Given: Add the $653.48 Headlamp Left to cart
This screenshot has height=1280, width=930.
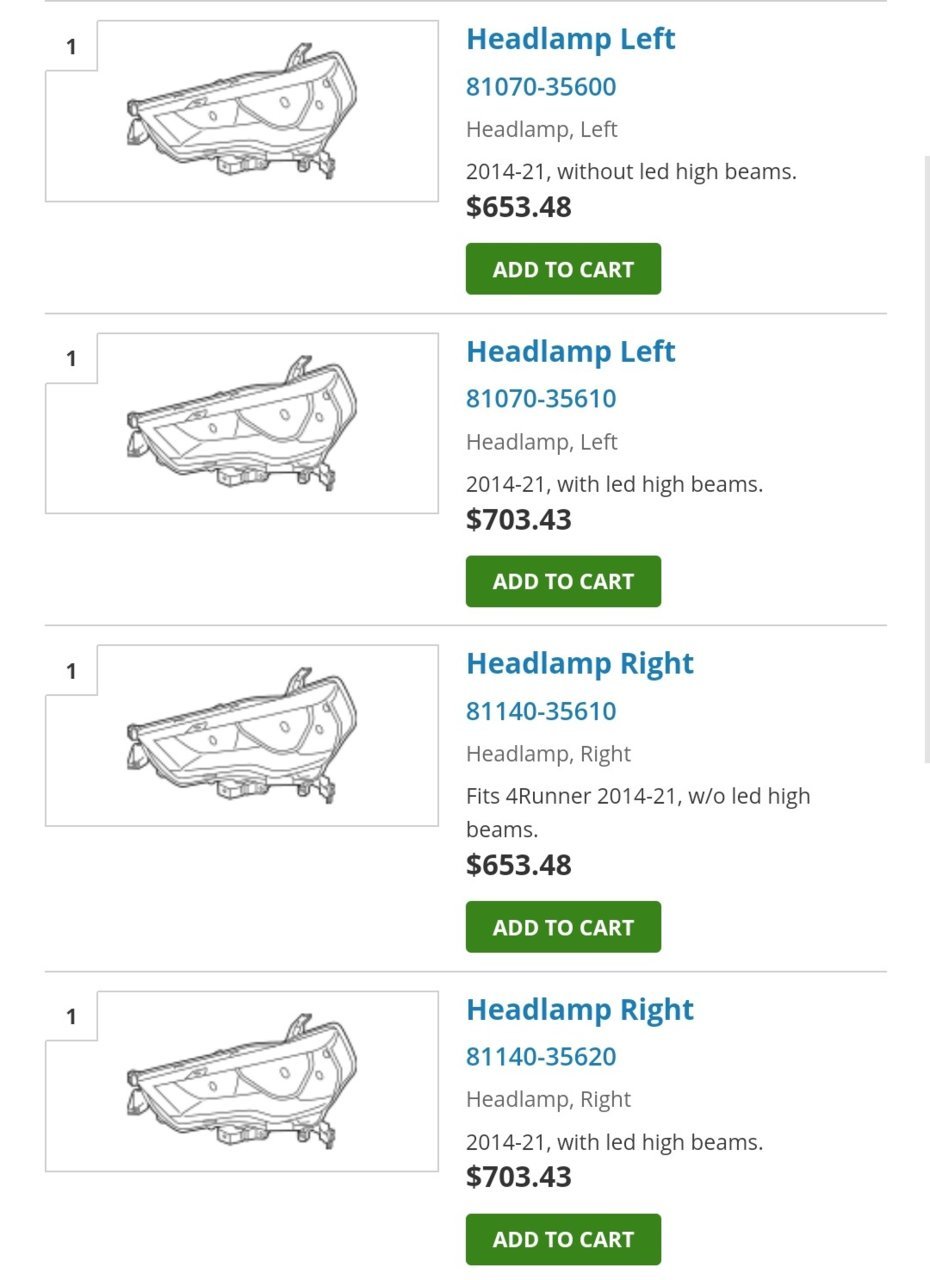Looking at the screenshot, I should point(563,269).
